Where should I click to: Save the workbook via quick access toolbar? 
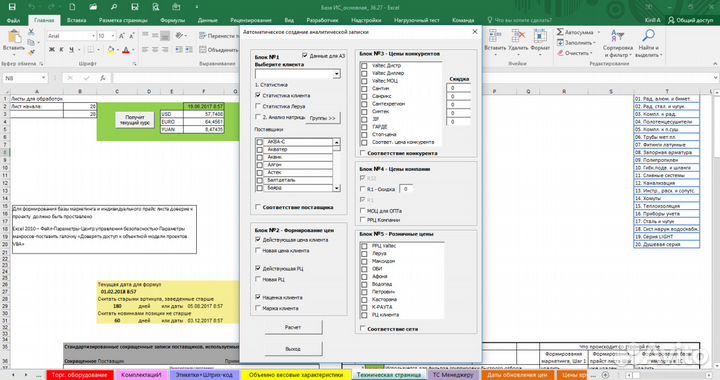coord(12,7)
